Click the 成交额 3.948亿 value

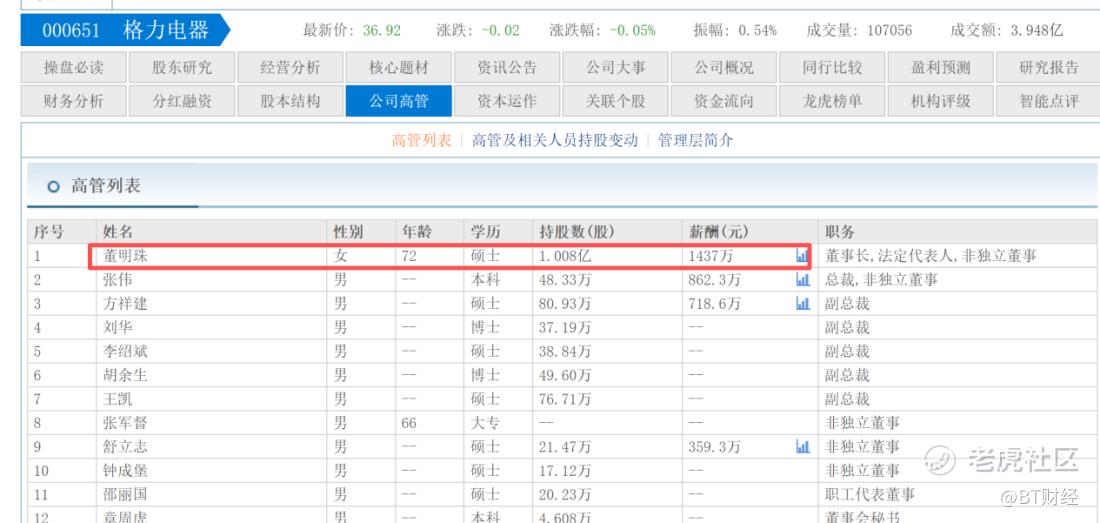tap(1037, 30)
